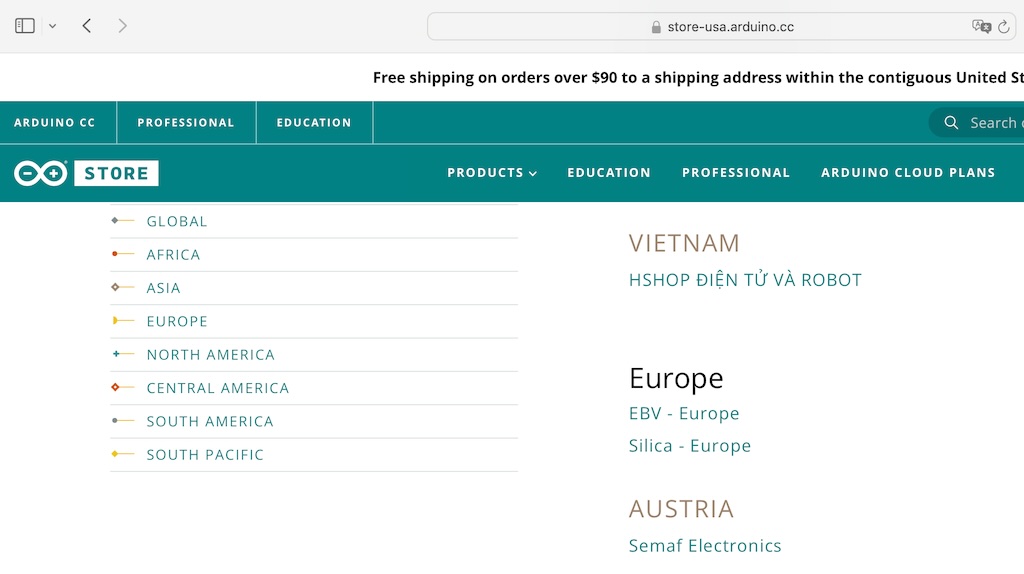This screenshot has width=1024, height=574.
Task: Switch to the Professional top tab
Action: [185, 123]
